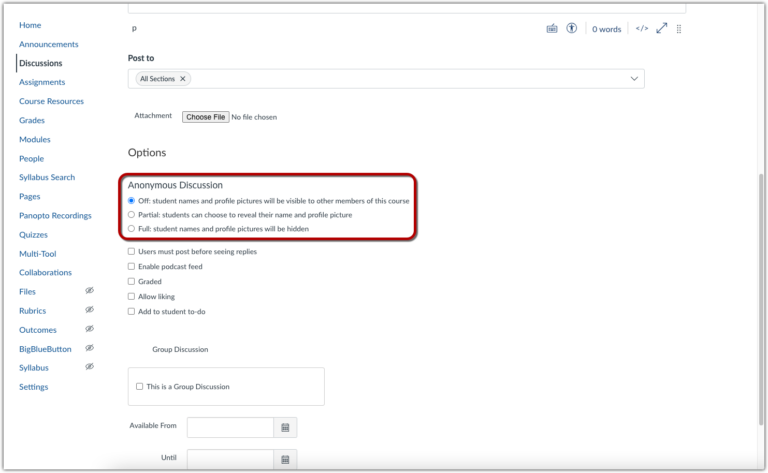Expand the Post to sections dropdown
The image size is (768, 473).
click(x=633, y=78)
